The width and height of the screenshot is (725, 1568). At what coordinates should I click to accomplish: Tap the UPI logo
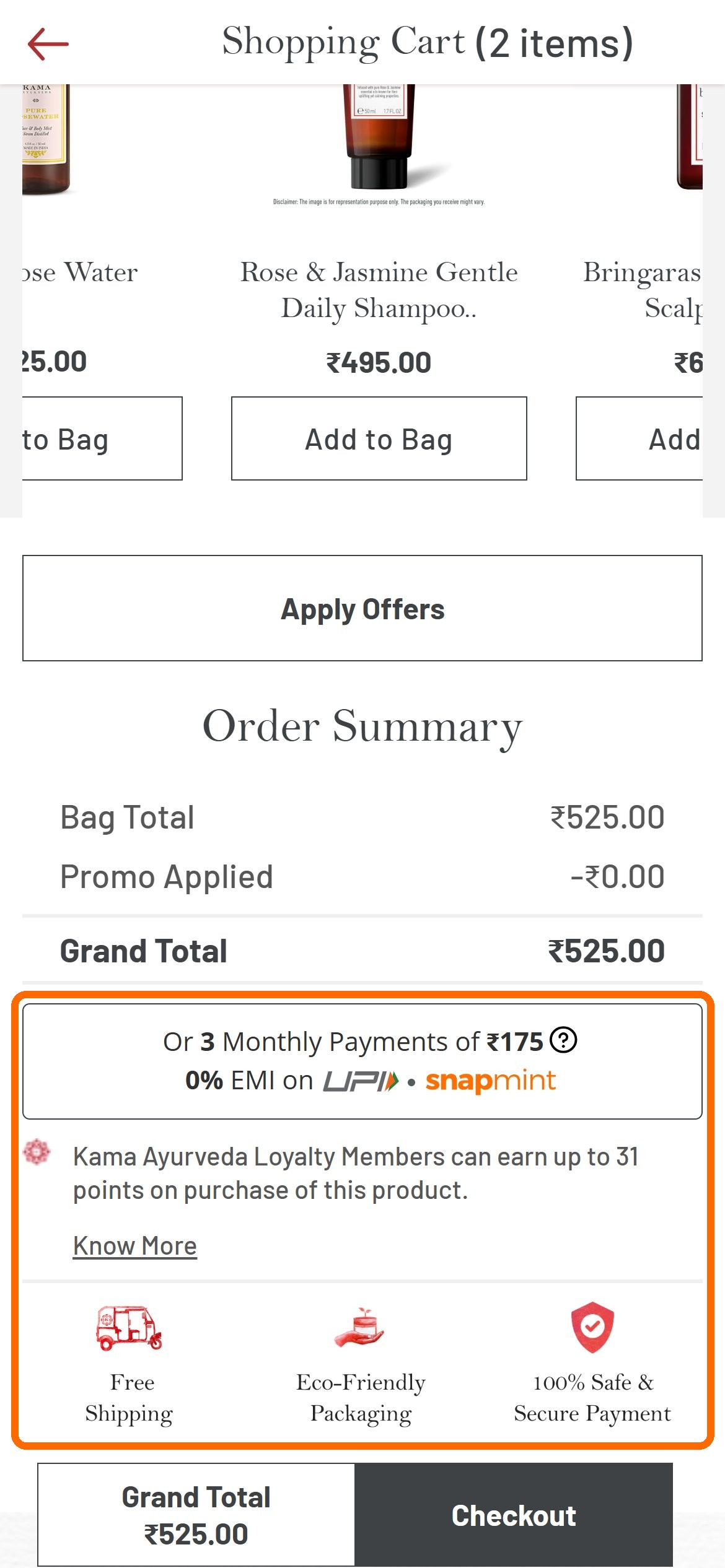click(x=361, y=1081)
